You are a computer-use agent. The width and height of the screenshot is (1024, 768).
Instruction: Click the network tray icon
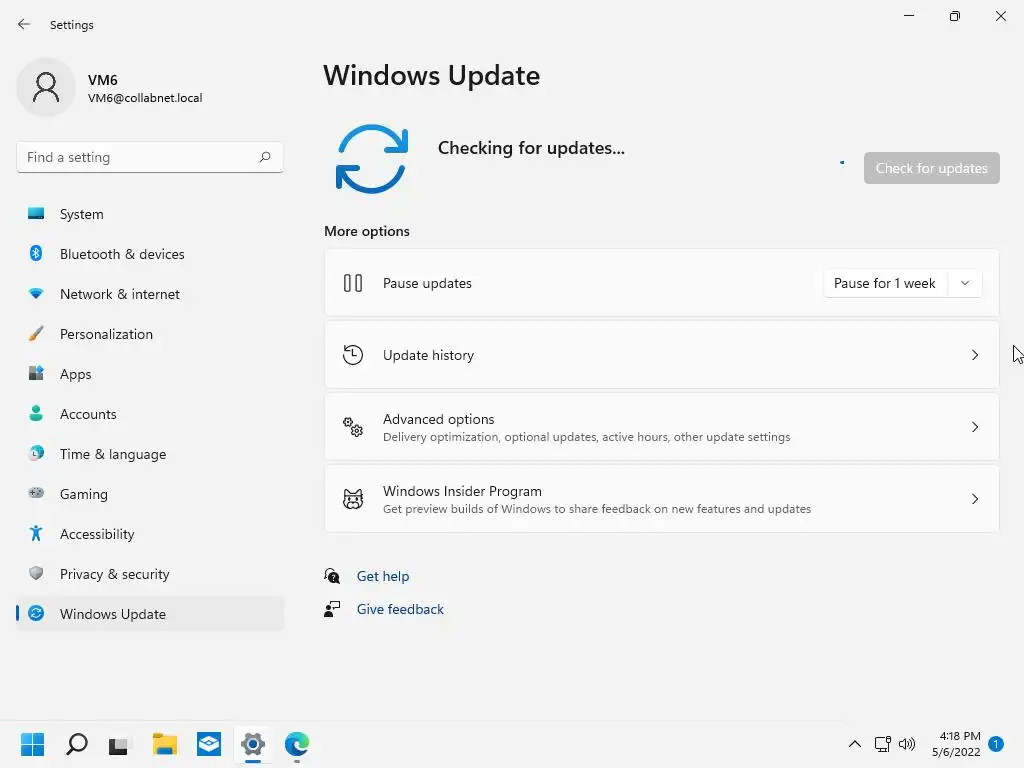coord(882,744)
